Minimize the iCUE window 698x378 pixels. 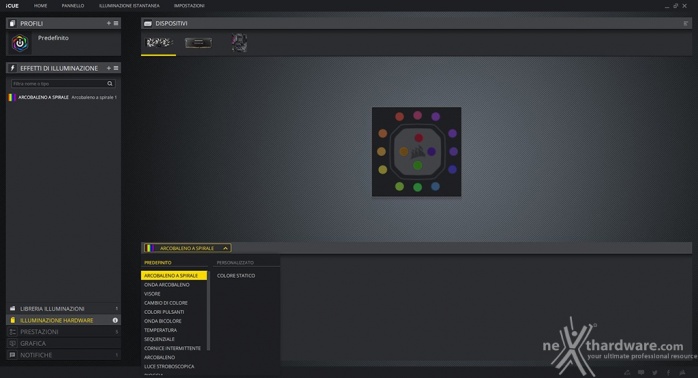coord(667,6)
